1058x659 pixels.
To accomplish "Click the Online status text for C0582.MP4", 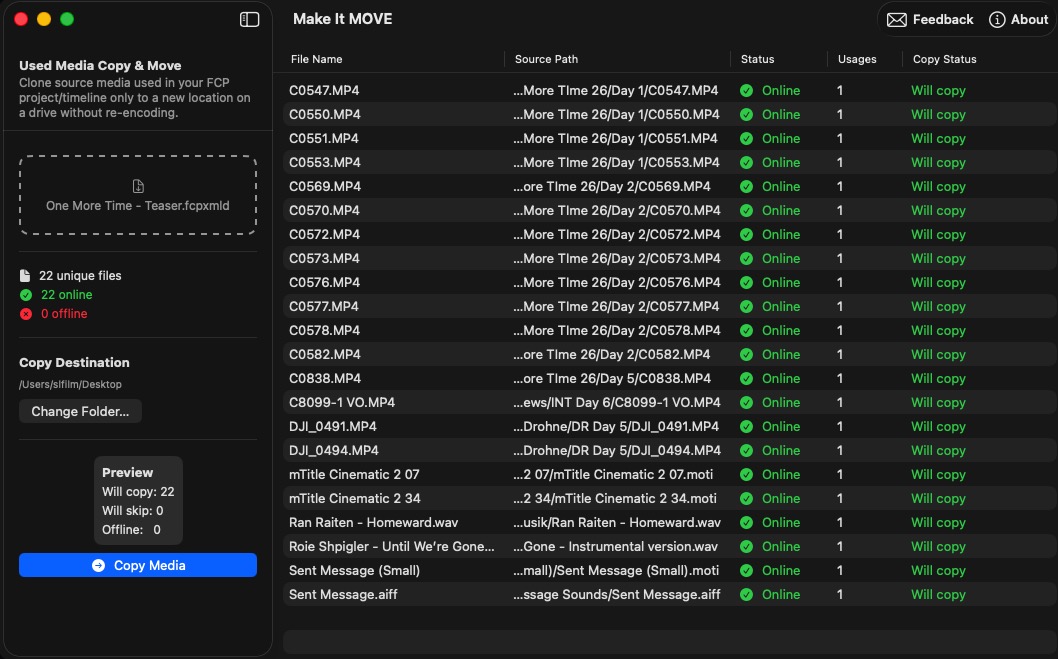I will point(781,354).
